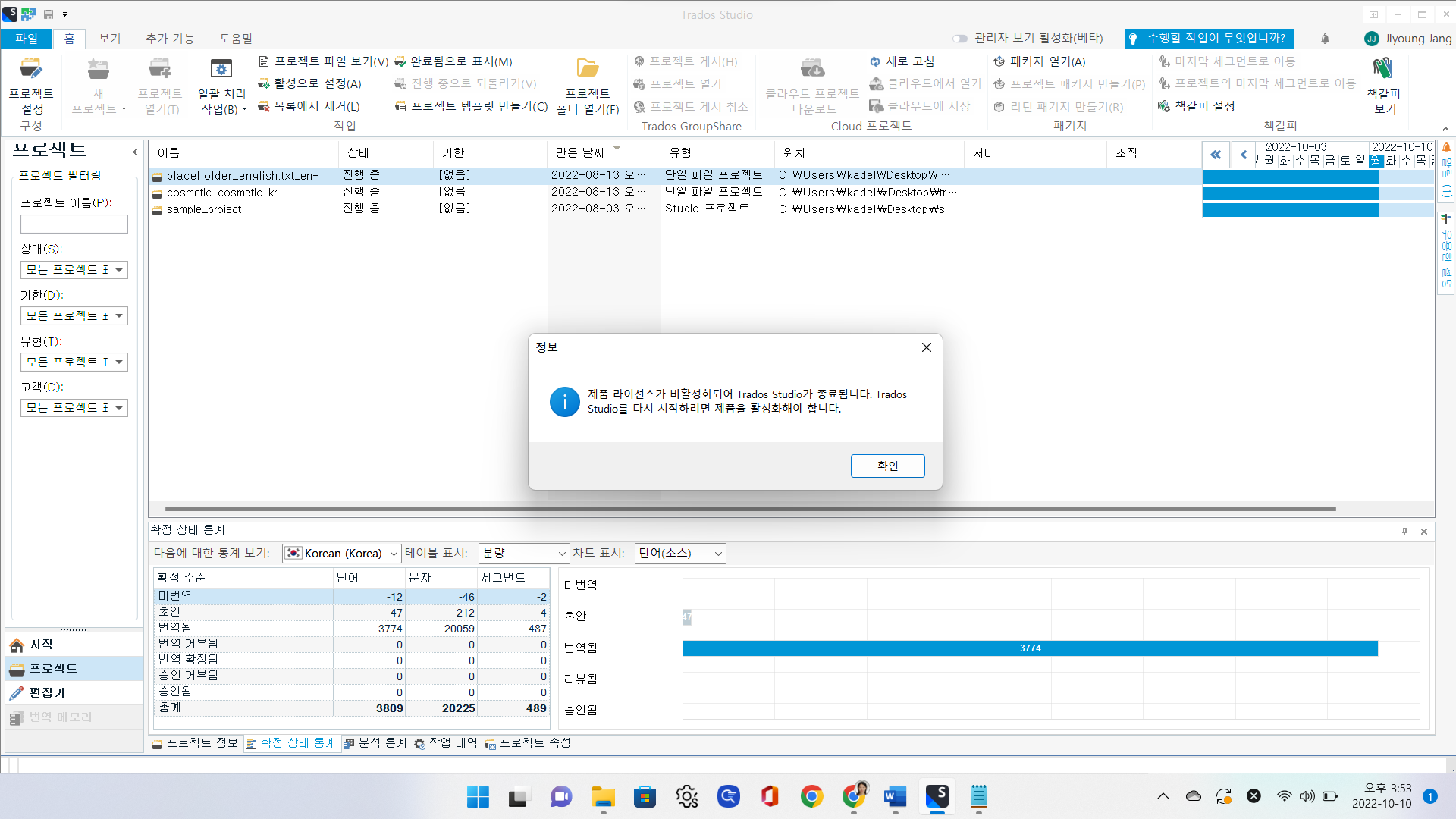Screen dimensions: 1456x819
Task: Select the placeholder_english project row
Action: coord(675,176)
